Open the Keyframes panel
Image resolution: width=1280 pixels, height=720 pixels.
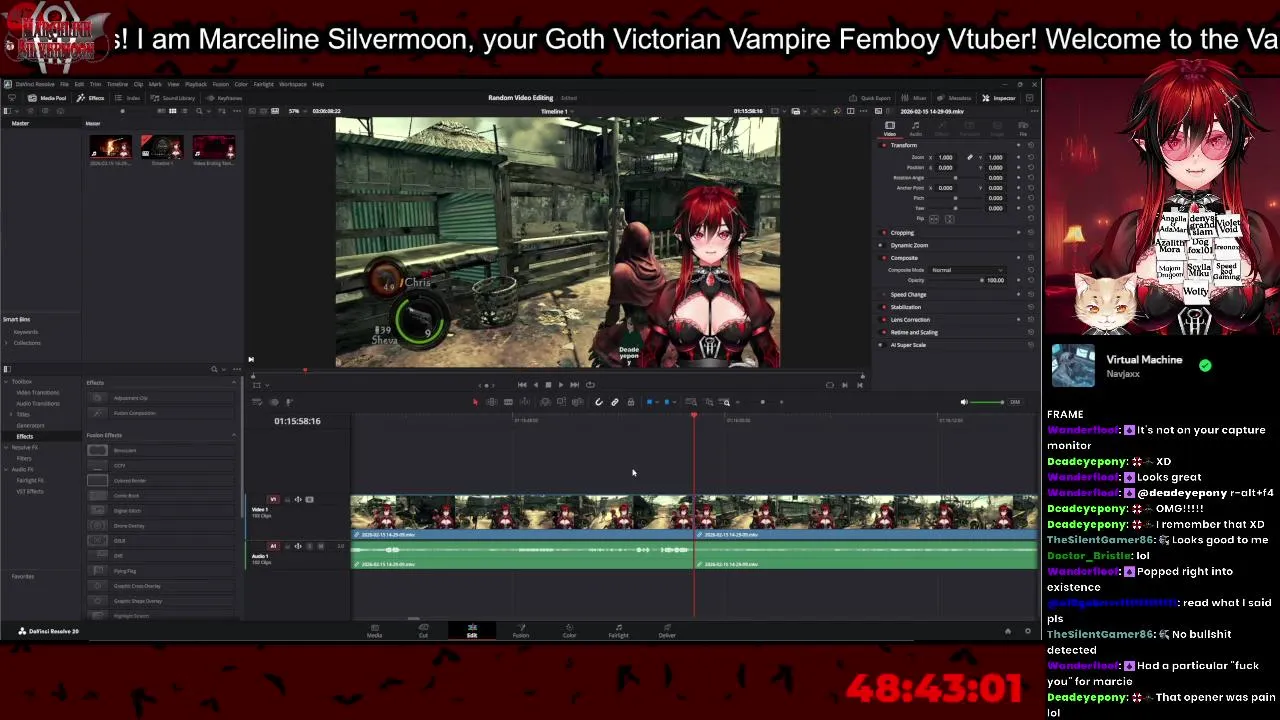pyautogui.click(x=225, y=98)
